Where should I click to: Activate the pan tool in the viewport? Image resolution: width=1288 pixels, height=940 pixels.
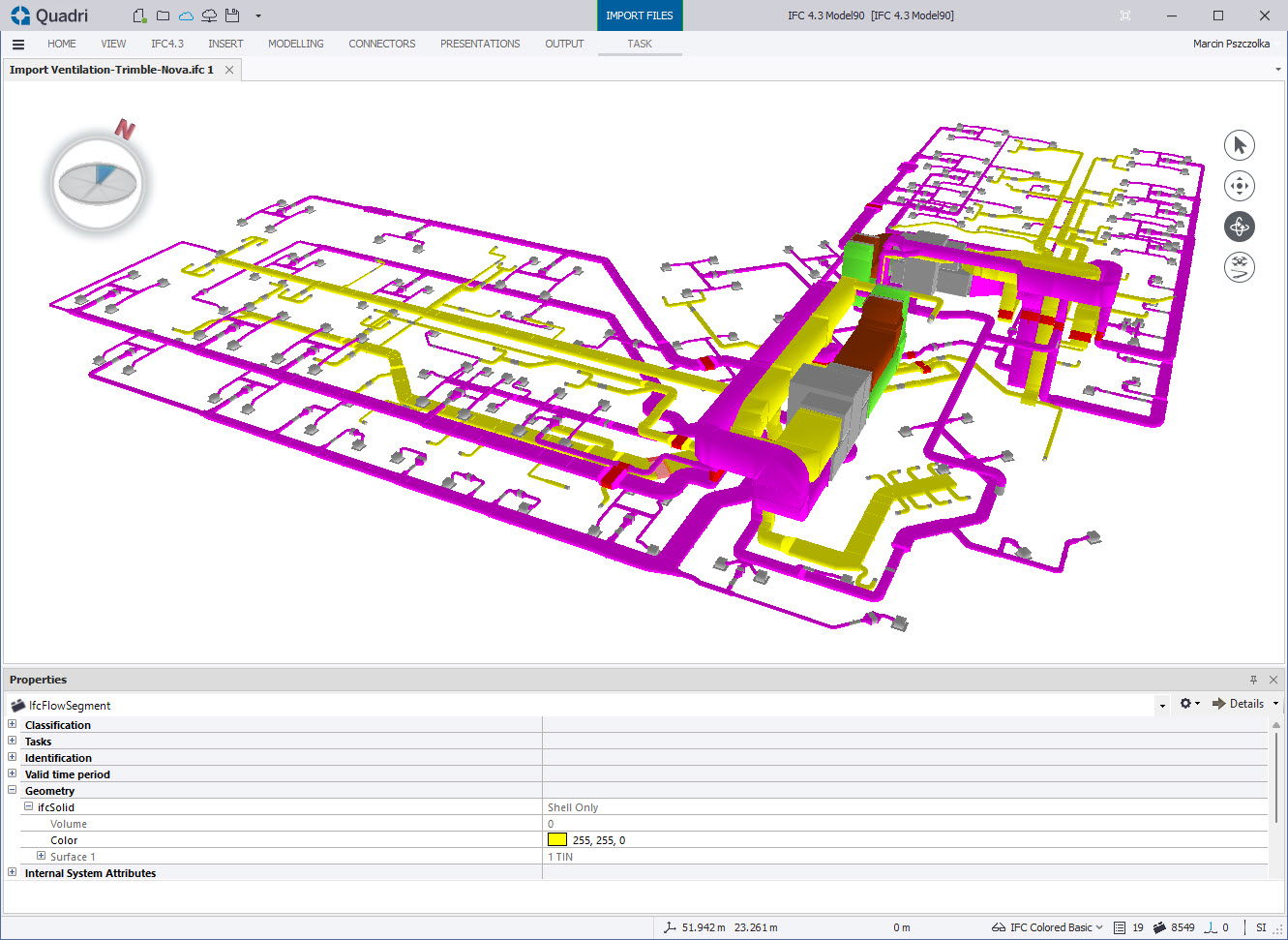pyautogui.click(x=1240, y=186)
